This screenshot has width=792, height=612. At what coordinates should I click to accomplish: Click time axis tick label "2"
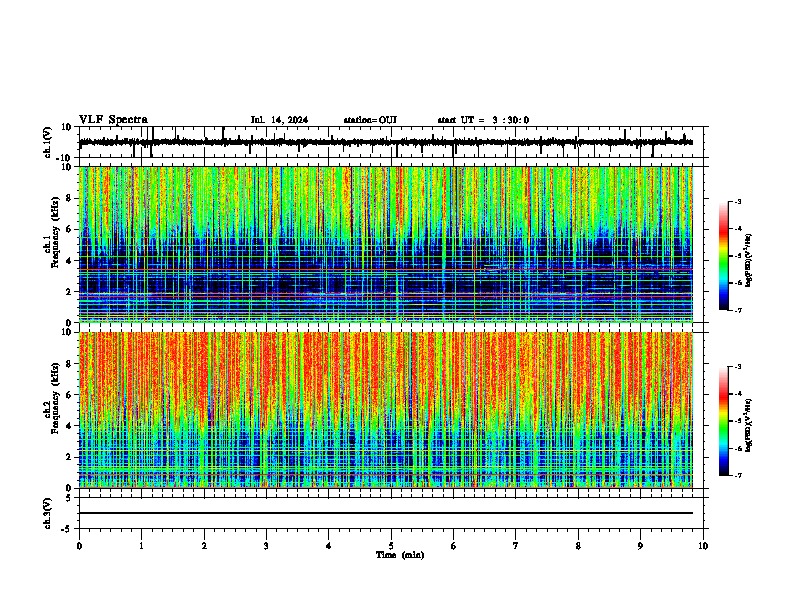204,546
